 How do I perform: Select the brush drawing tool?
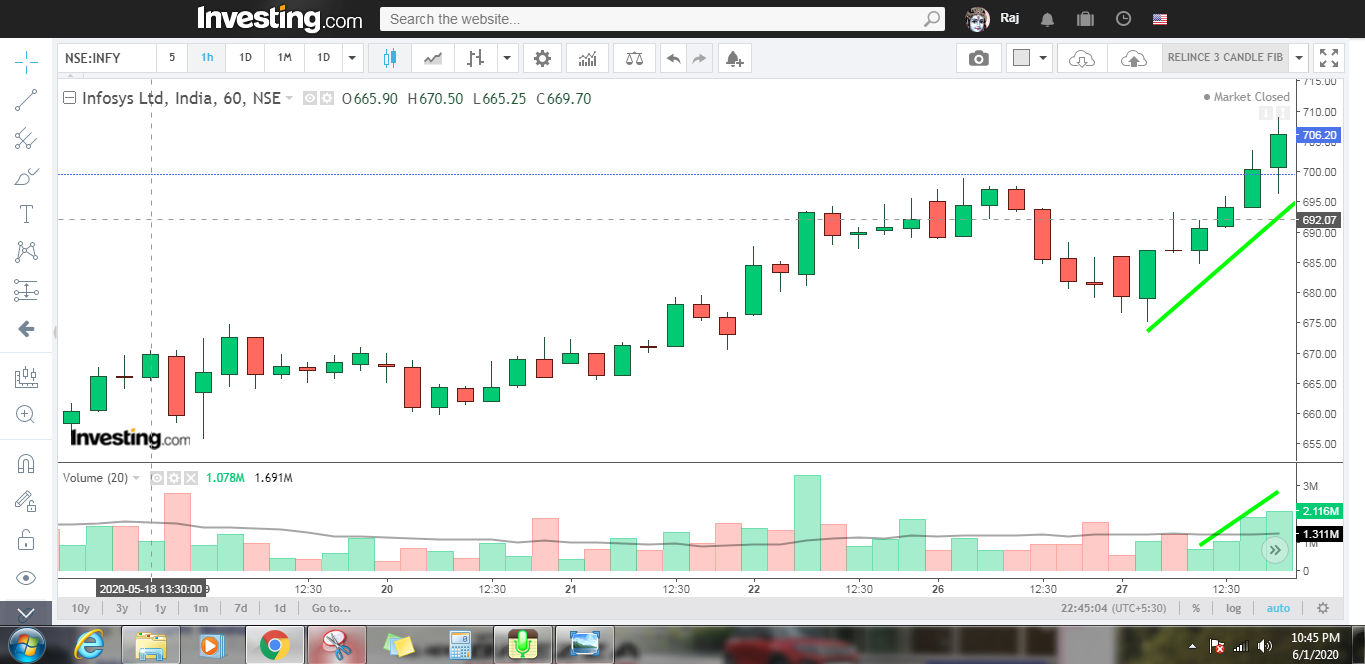[26, 177]
